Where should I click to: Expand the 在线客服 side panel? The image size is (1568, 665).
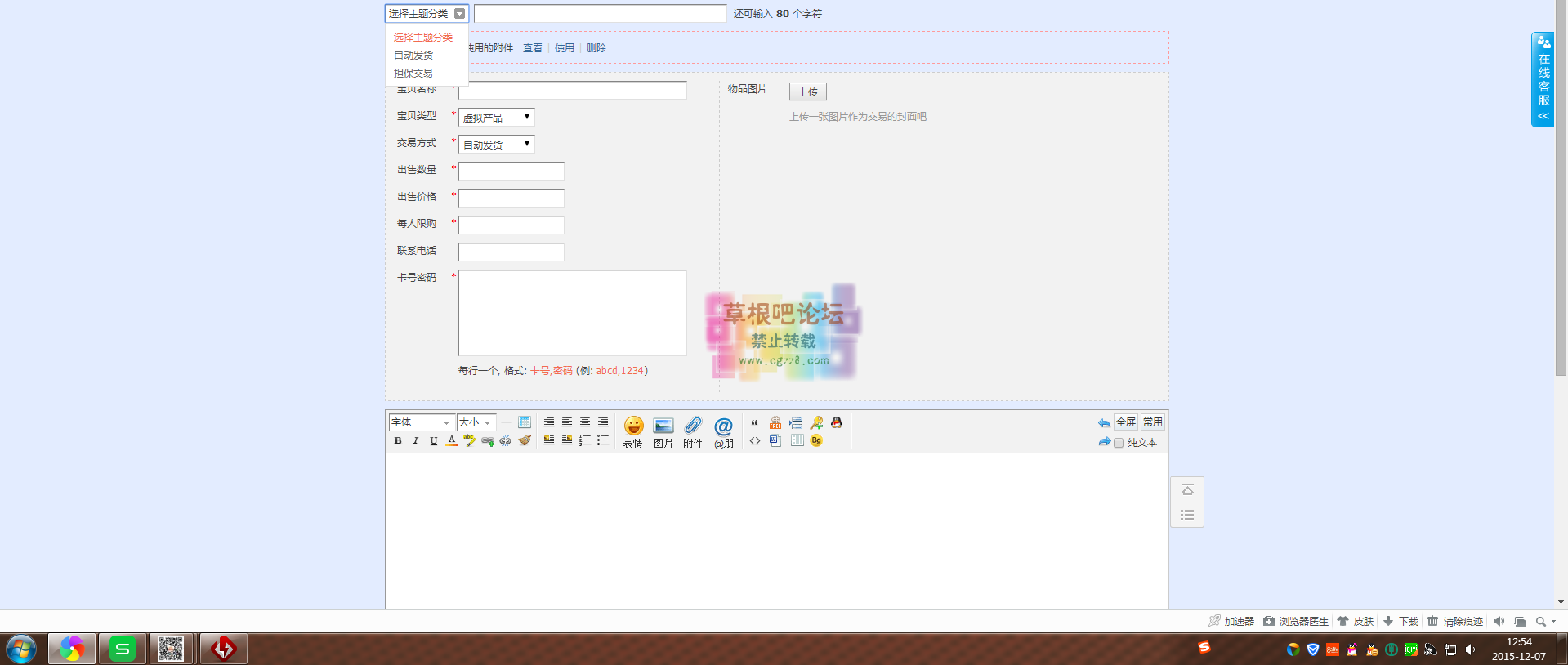(1543, 80)
